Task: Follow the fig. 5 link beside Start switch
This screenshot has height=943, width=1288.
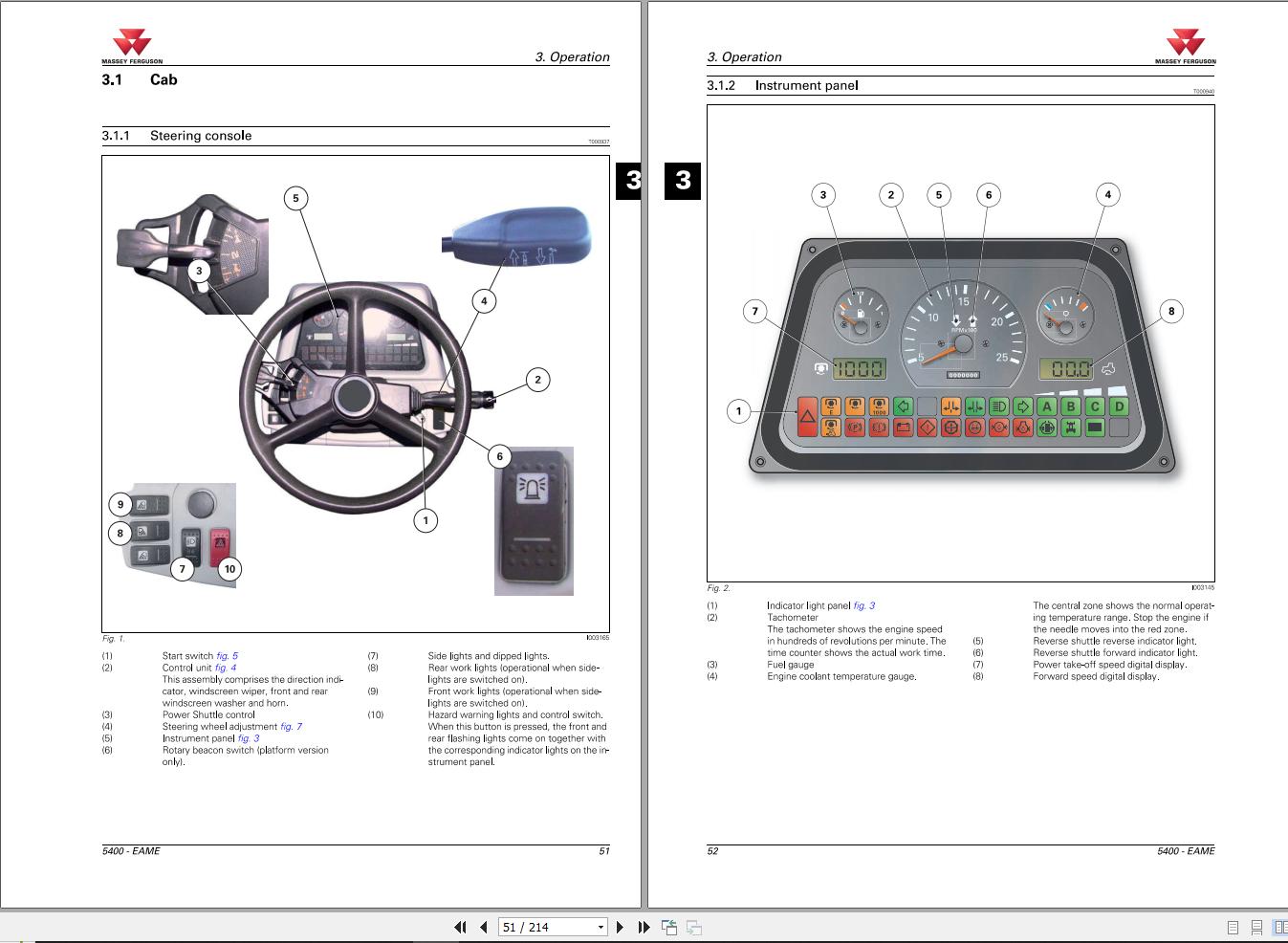Action: click(x=227, y=656)
